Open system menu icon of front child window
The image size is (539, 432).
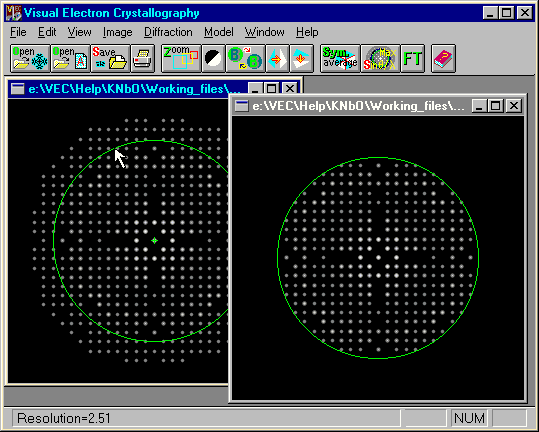[241, 106]
